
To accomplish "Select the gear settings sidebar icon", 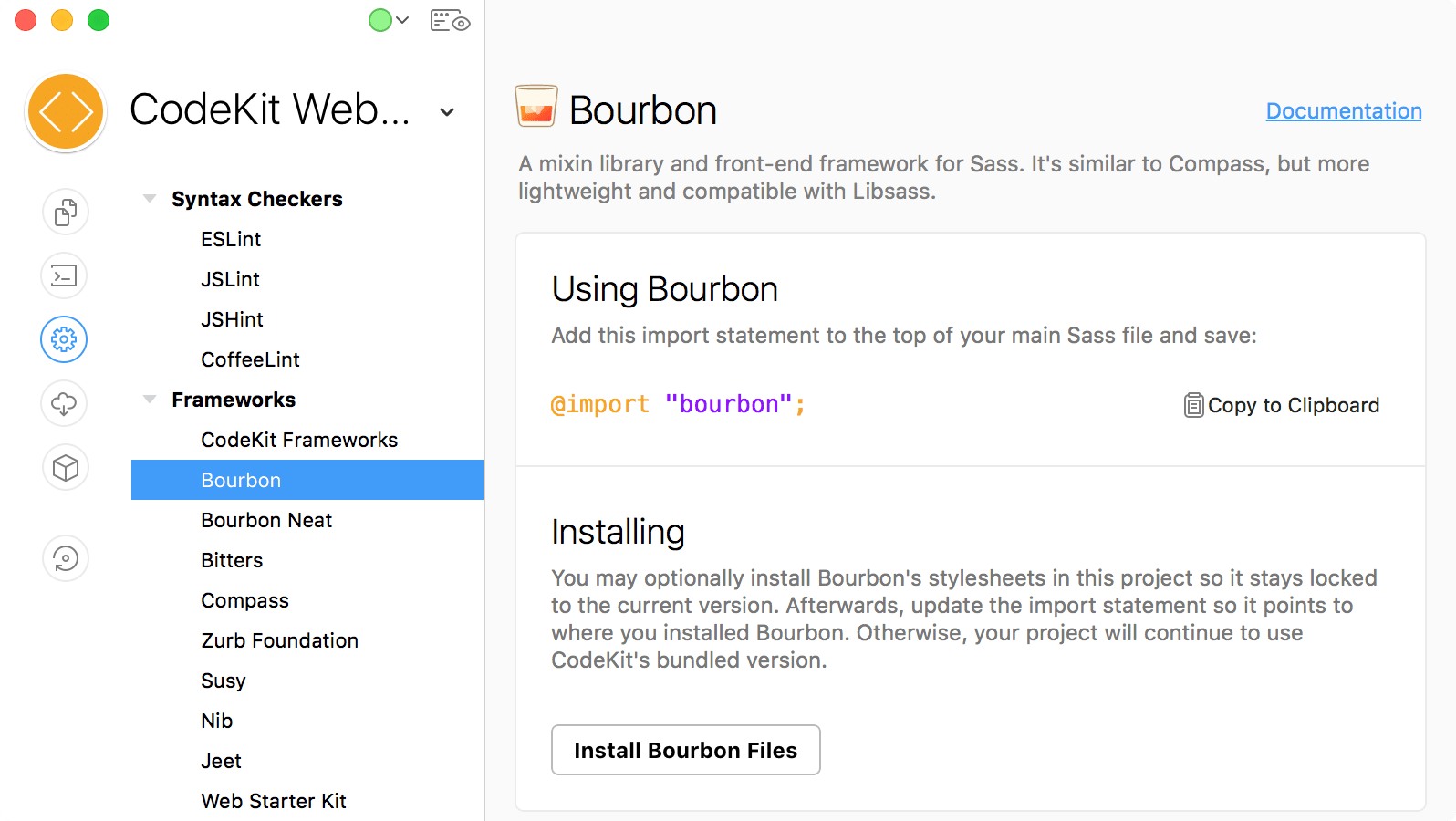I will 64,339.
